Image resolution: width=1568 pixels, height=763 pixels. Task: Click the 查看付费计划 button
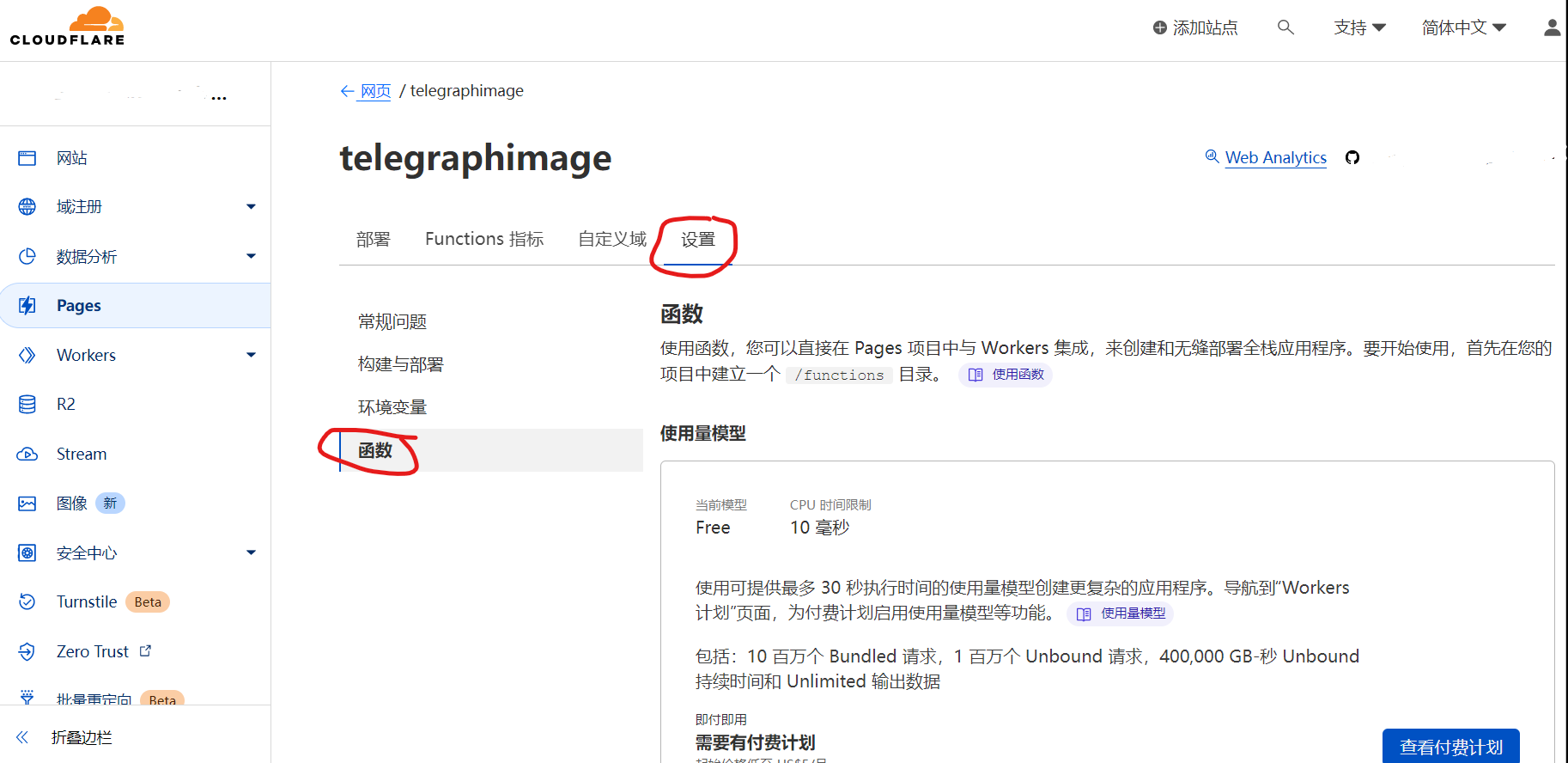point(1450,747)
